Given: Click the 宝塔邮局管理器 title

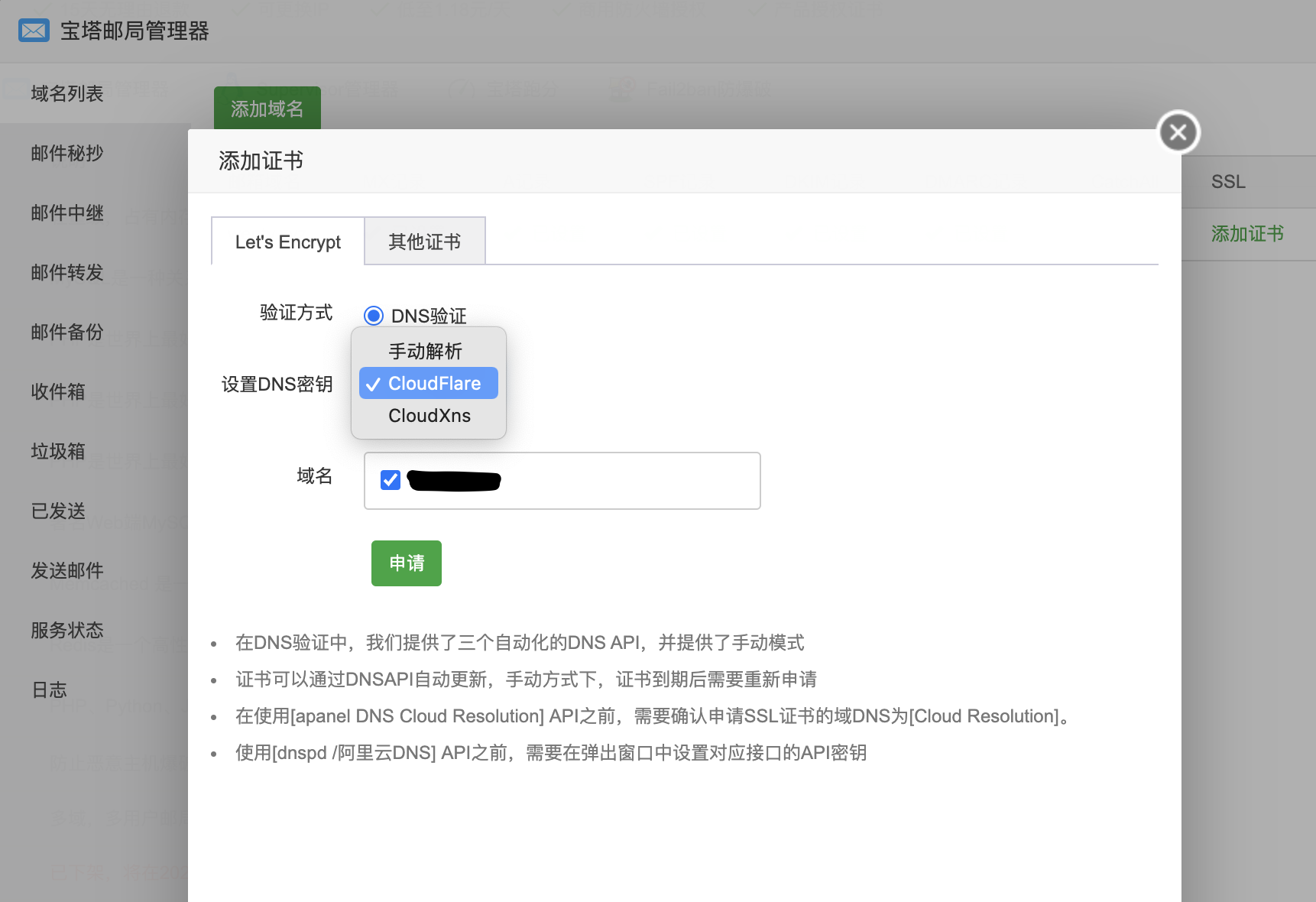Looking at the screenshot, I should pos(135,31).
